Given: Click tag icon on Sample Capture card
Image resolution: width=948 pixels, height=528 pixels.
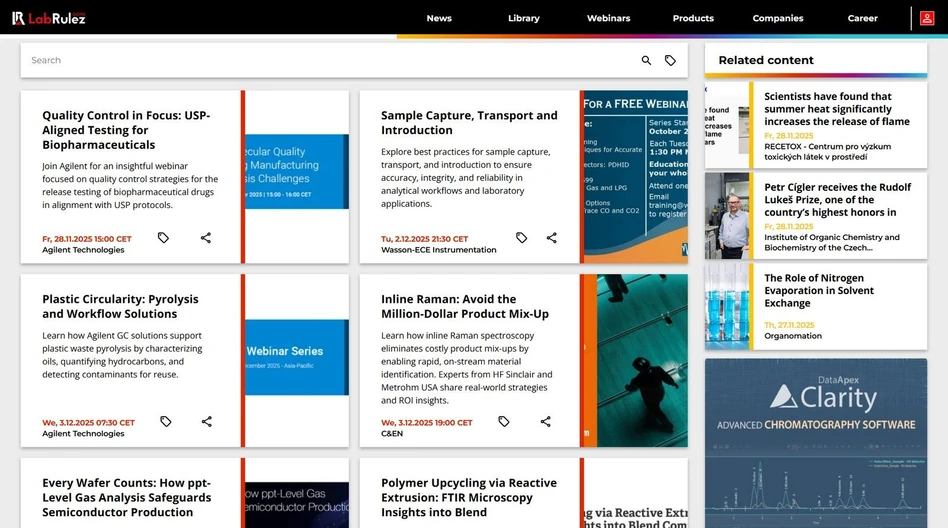Looking at the screenshot, I should point(521,238).
